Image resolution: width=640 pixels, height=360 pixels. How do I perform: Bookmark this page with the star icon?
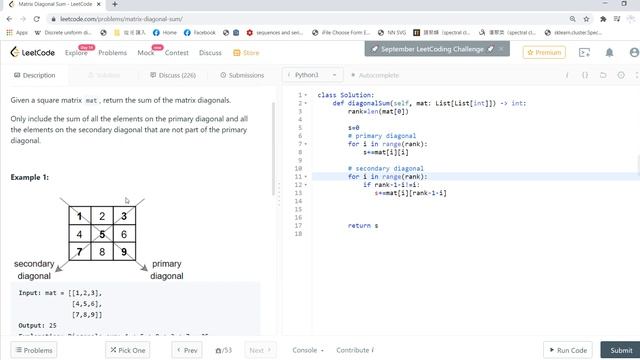pyautogui.click(x=587, y=19)
